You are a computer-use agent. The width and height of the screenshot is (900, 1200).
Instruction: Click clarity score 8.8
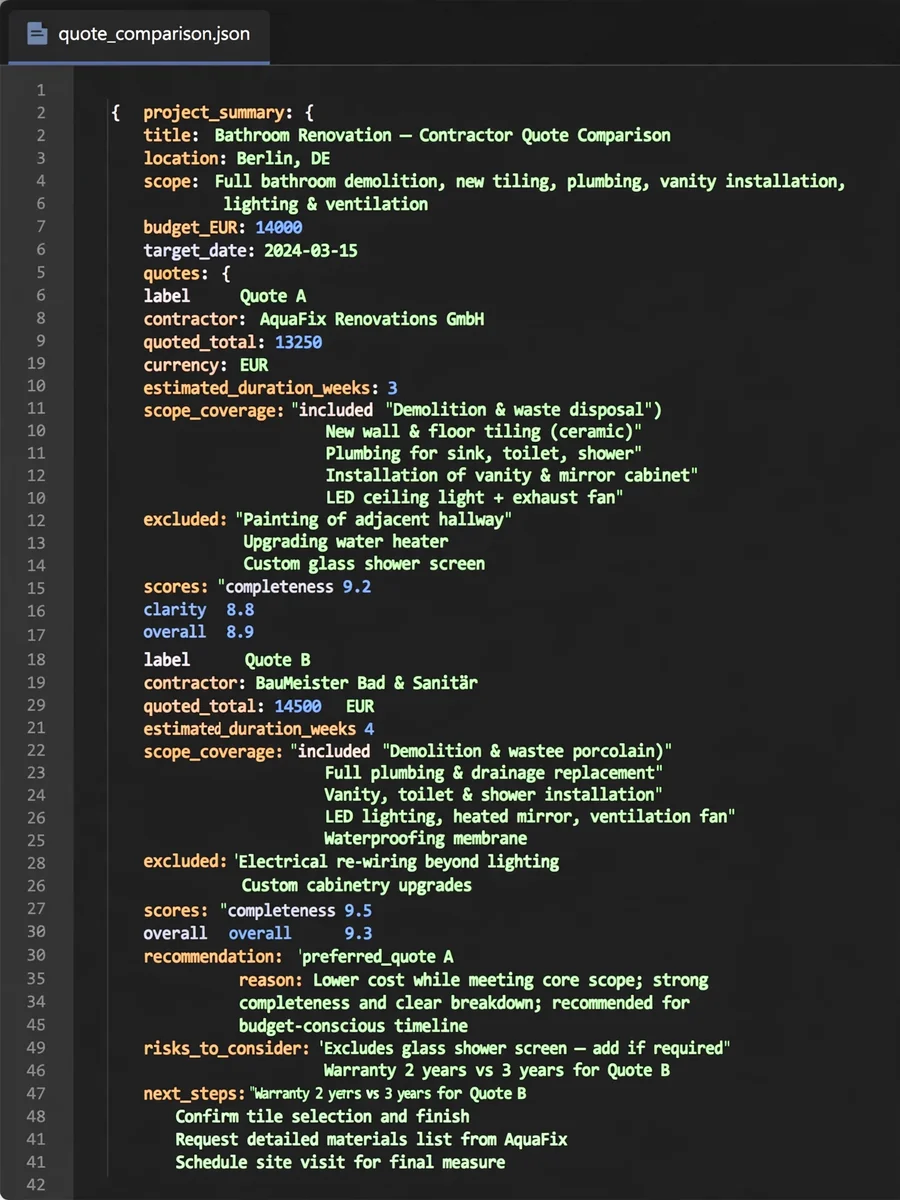click(240, 609)
